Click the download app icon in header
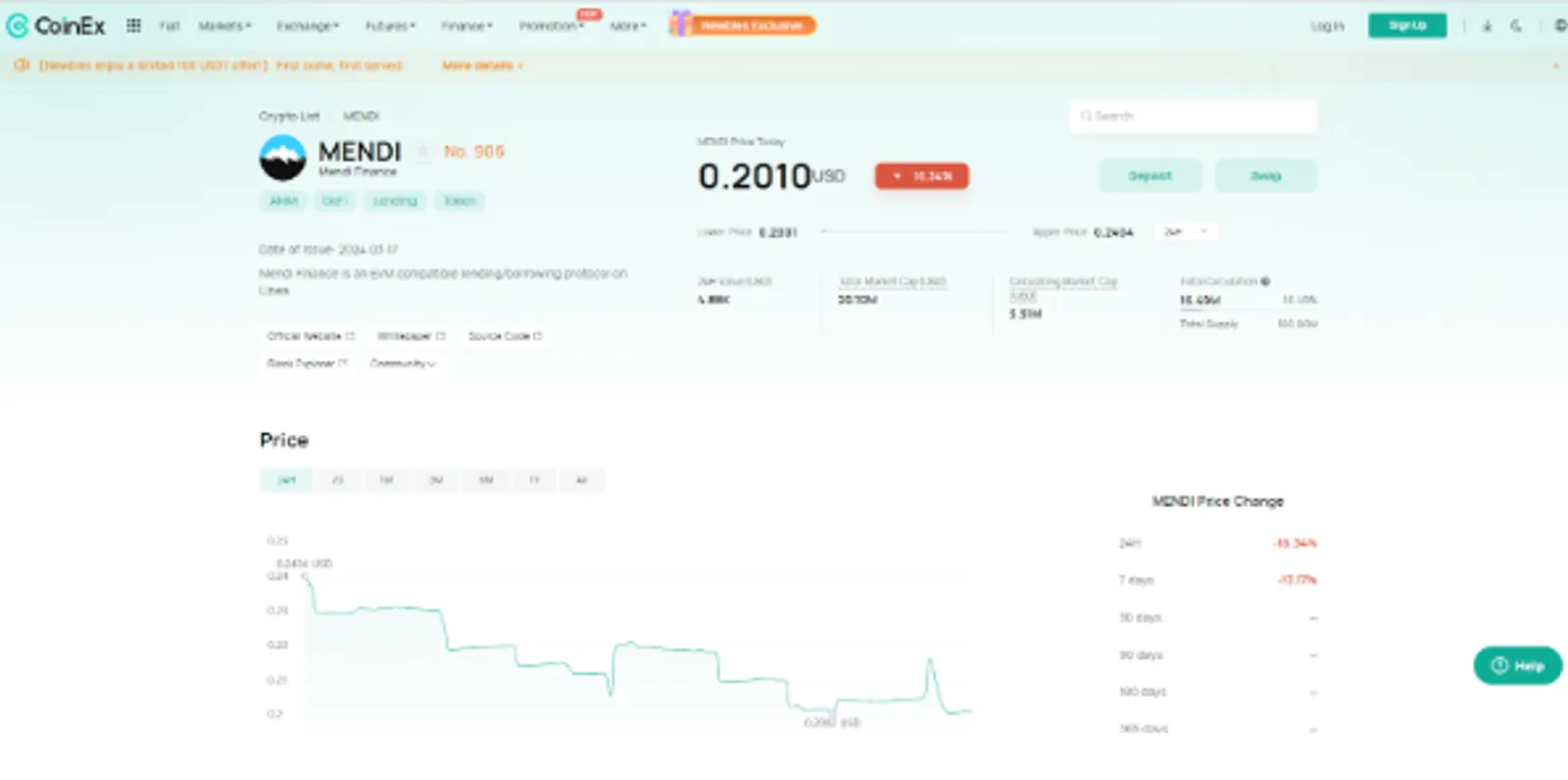The width and height of the screenshot is (1568, 780). coord(1487,26)
